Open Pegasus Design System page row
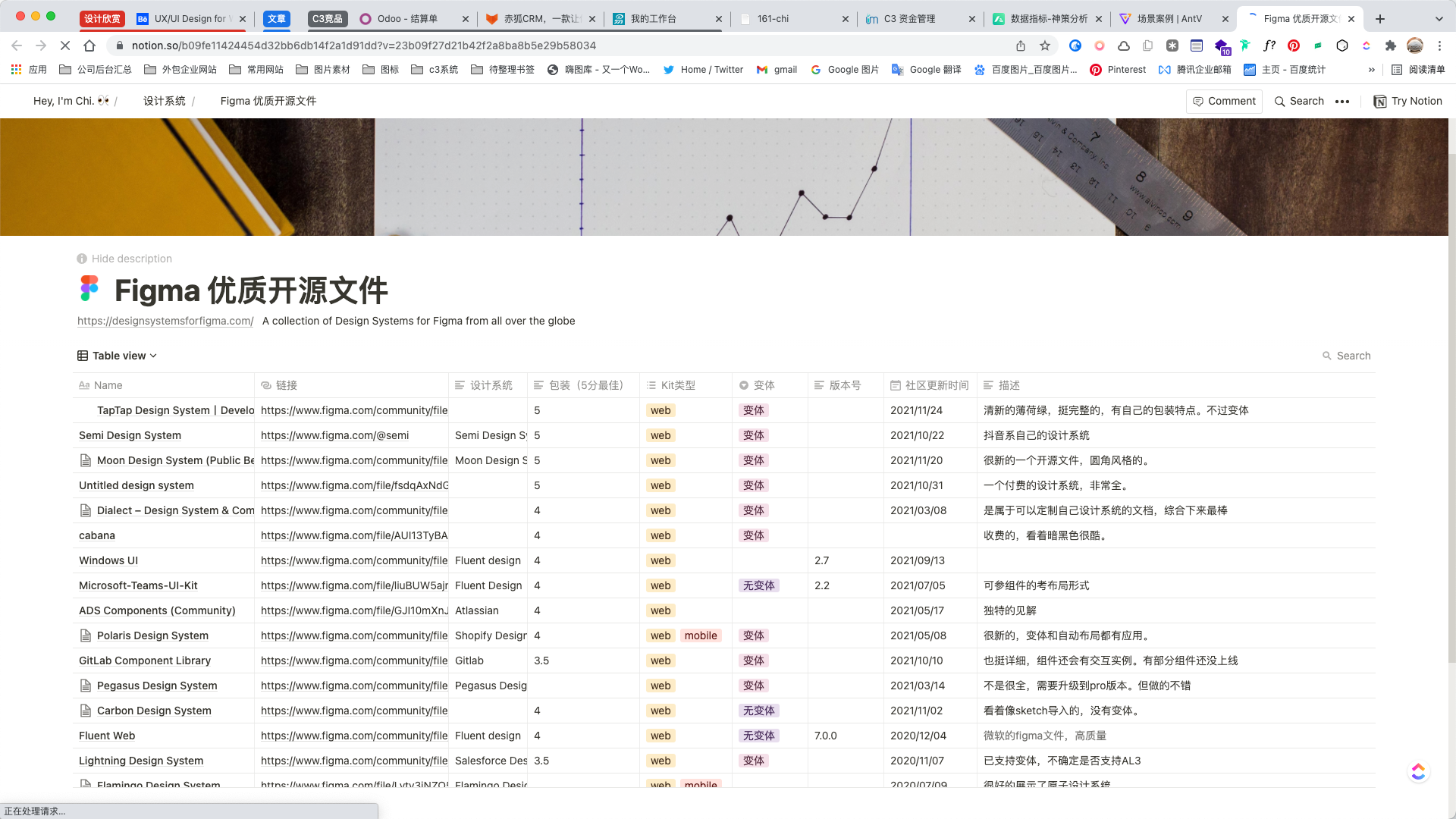The image size is (1456, 819). (157, 686)
